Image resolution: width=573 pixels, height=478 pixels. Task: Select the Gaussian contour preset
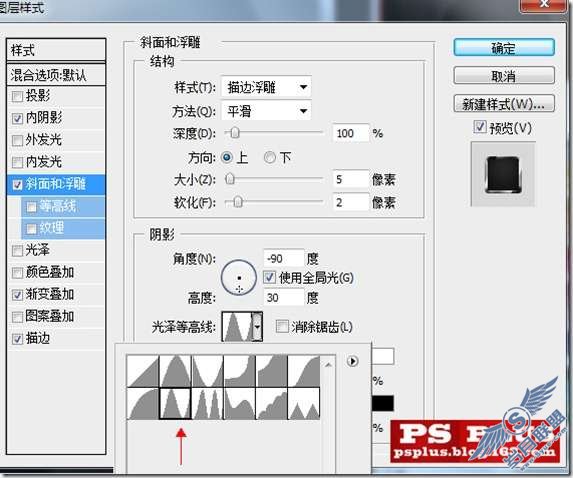tap(304, 371)
